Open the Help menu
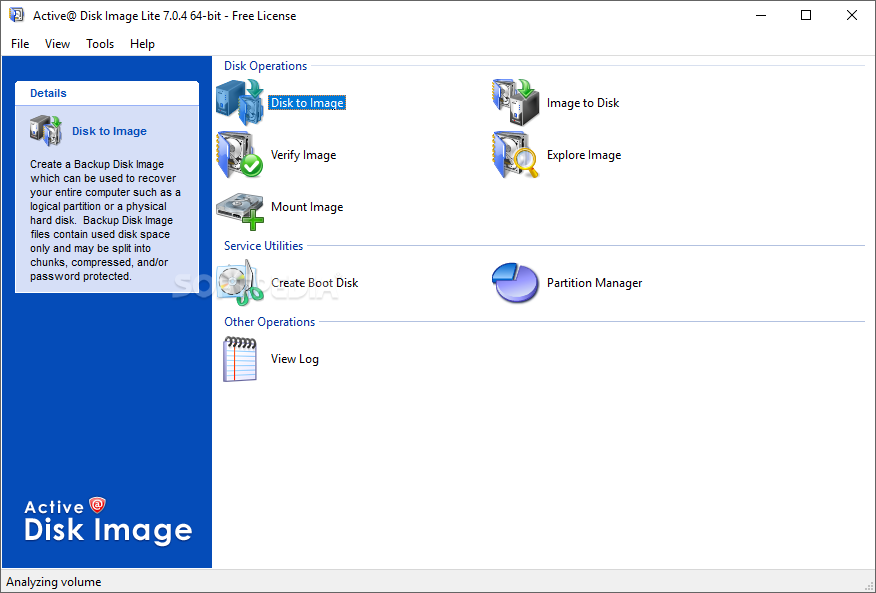Viewport: 876px width, 593px height. (142, 44)
